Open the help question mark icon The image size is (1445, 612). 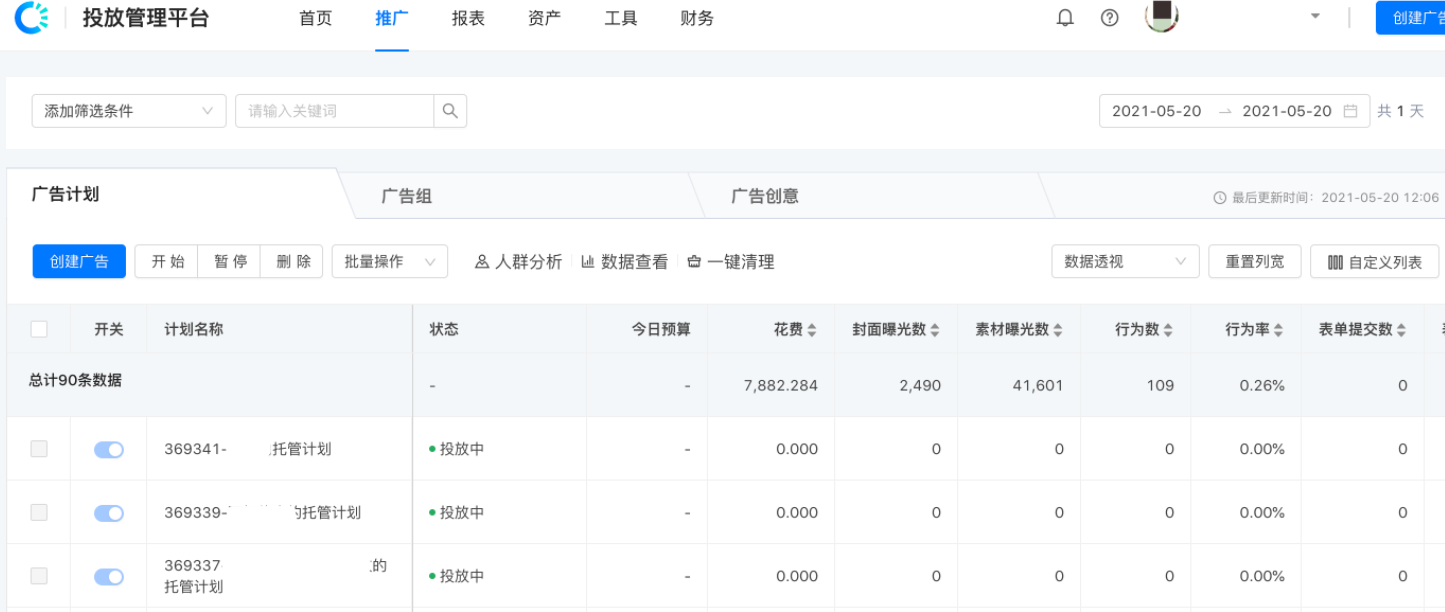pos(1108,17)
